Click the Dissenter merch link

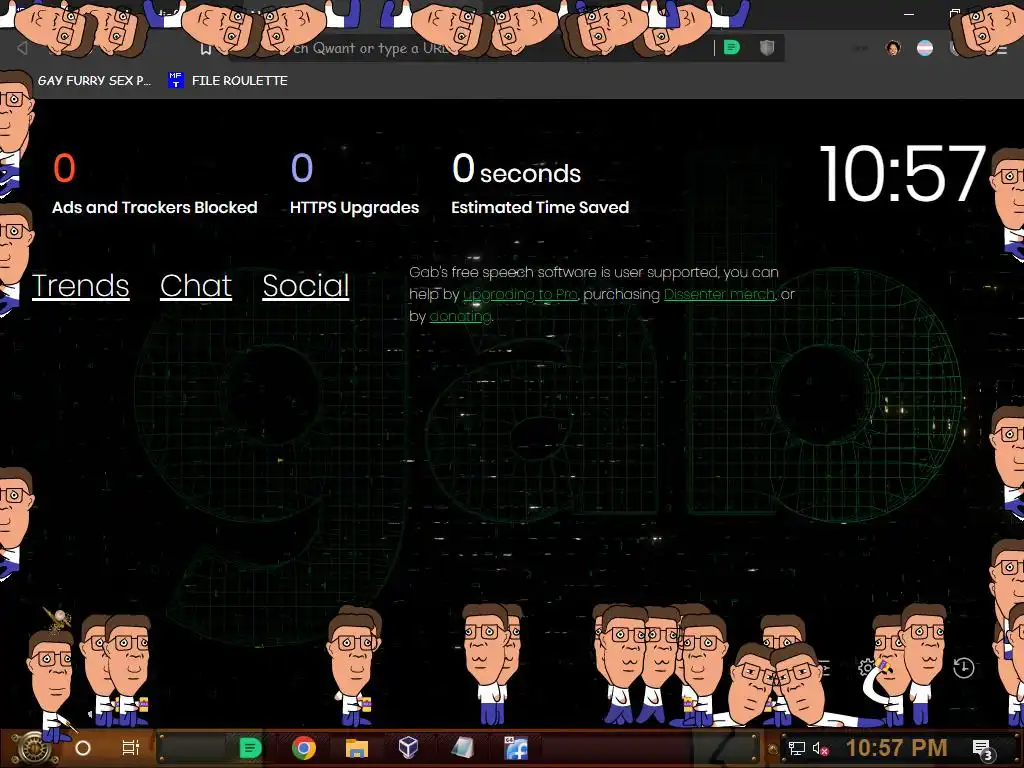point(719,295)
